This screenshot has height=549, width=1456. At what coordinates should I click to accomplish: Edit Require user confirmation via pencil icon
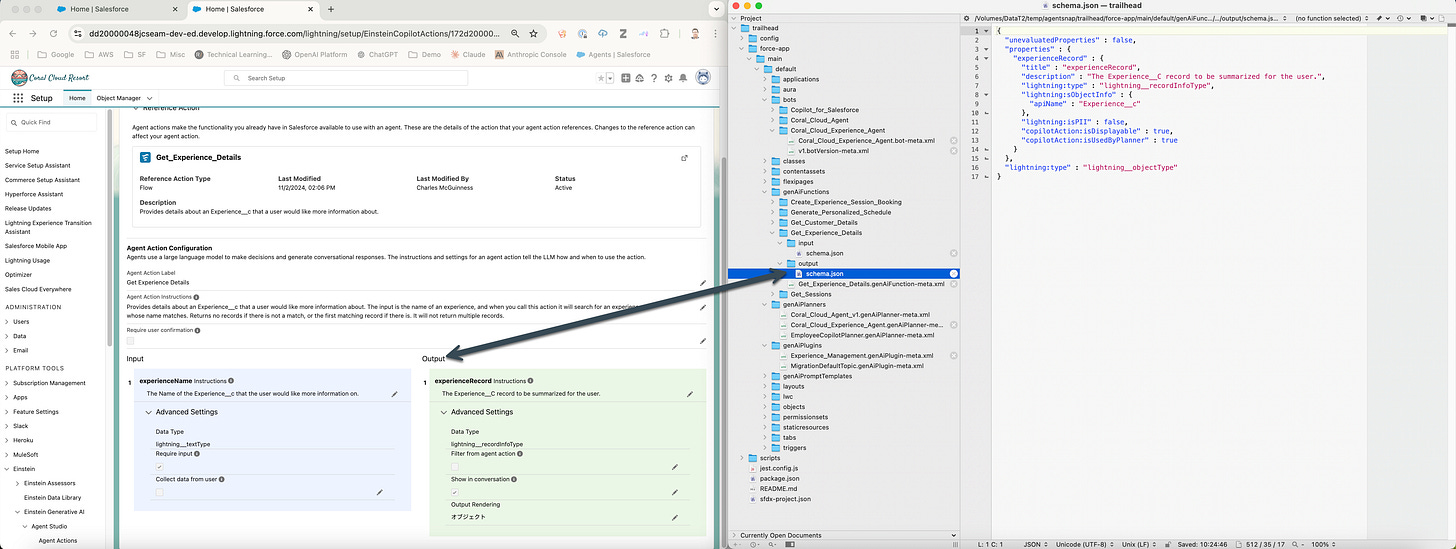coord(703,341)
